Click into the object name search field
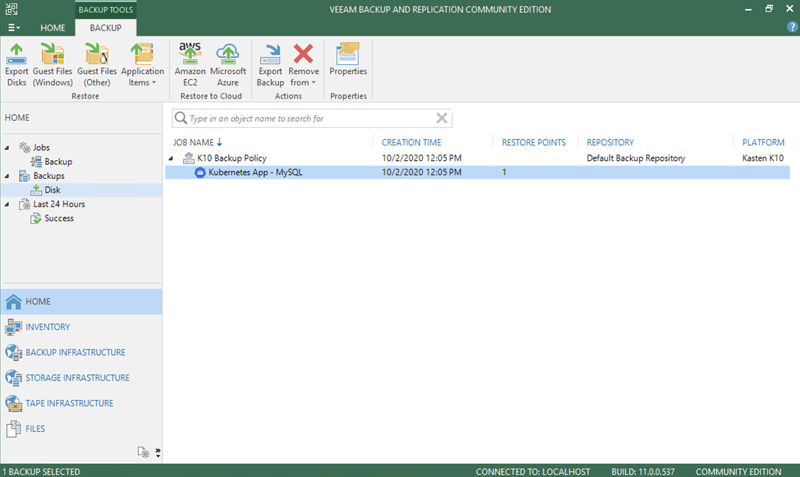 coord(311,118)
